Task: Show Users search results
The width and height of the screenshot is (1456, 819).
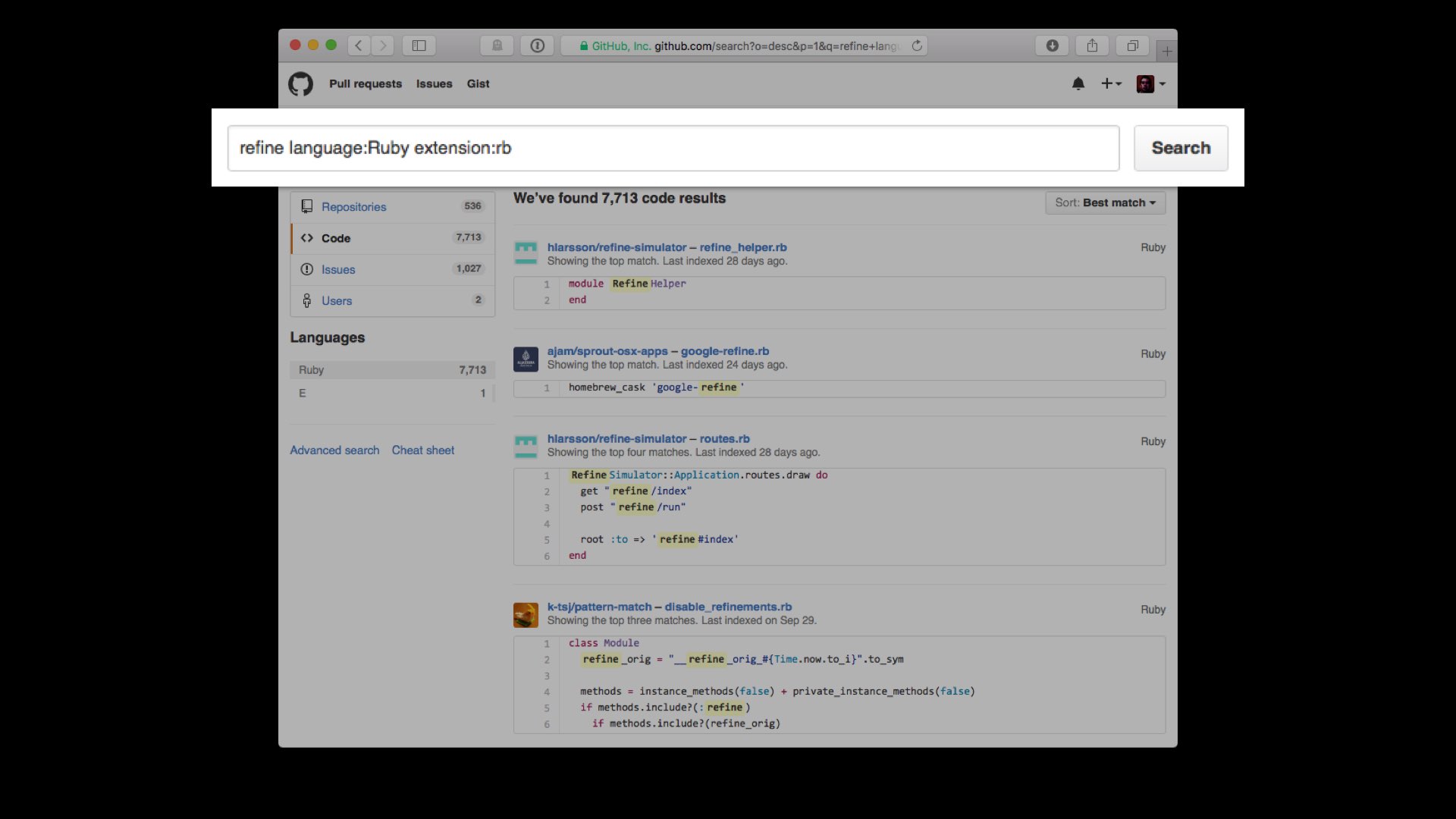Action: (x=393, y=300)
